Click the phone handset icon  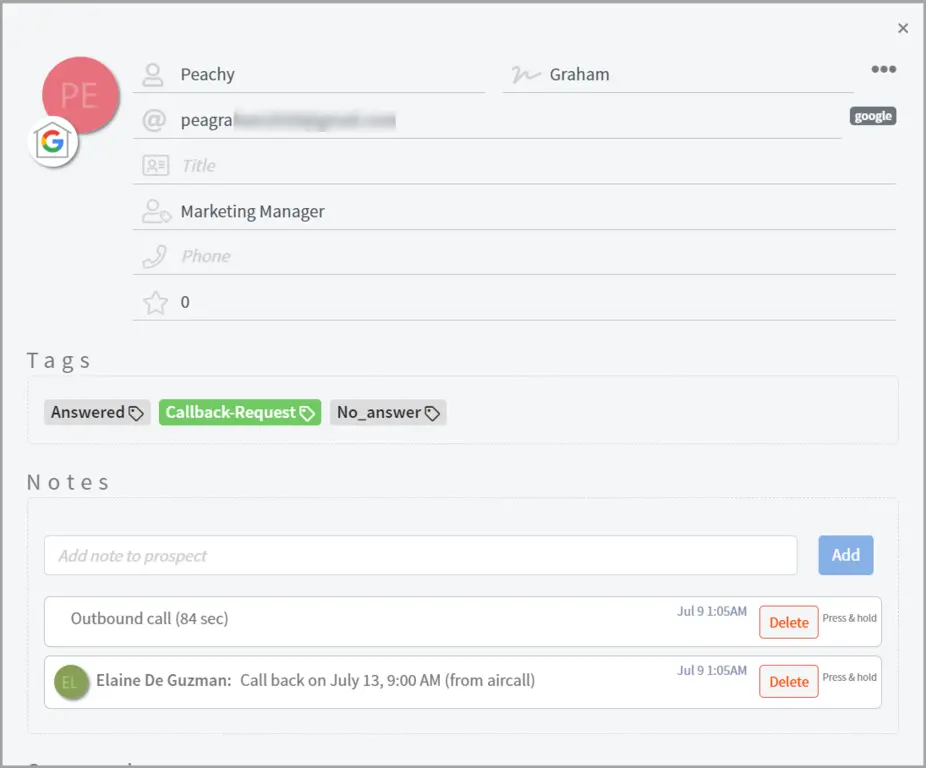[155, 256]
